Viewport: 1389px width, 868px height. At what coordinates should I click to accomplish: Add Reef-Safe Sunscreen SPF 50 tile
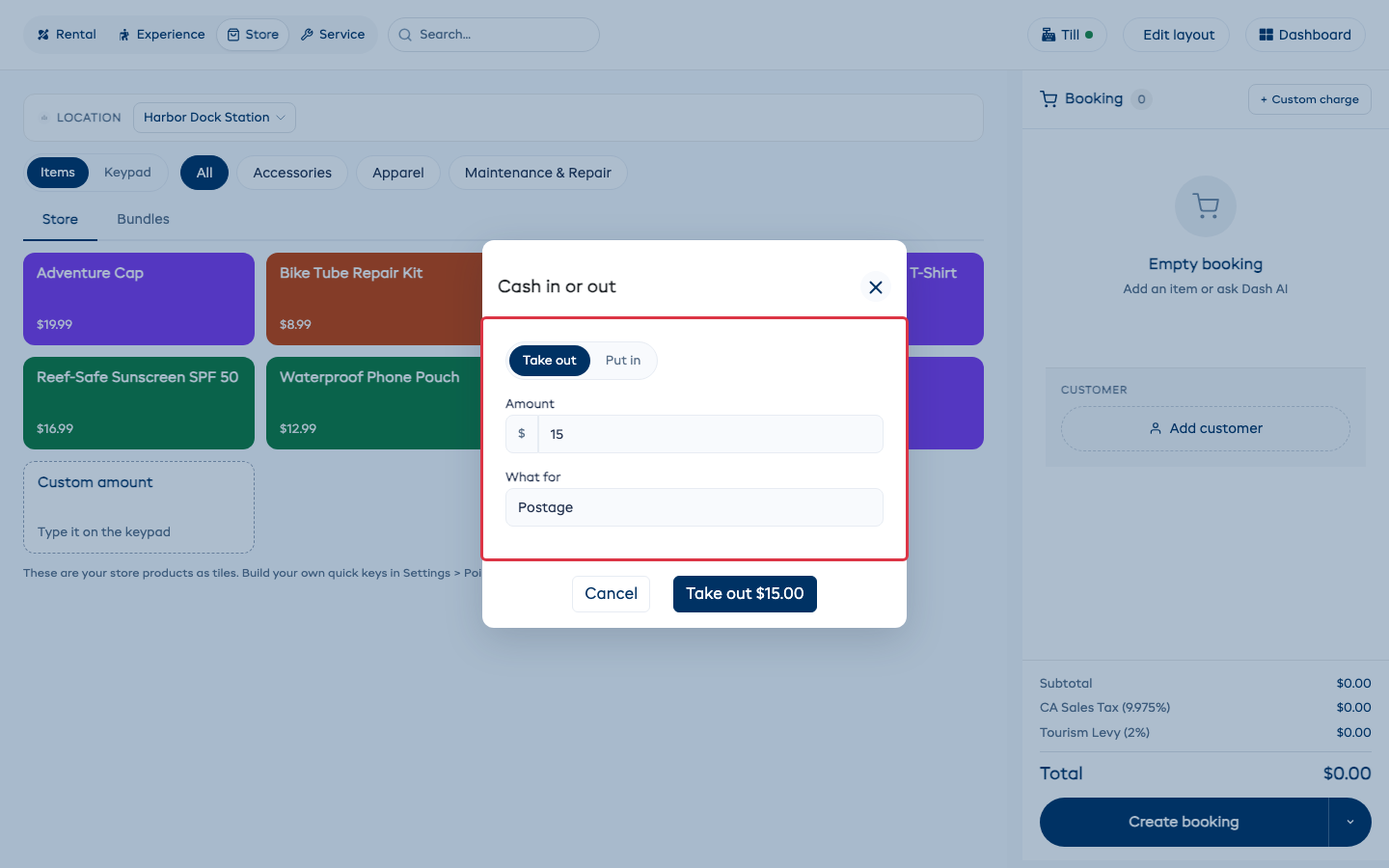point(139,403)
